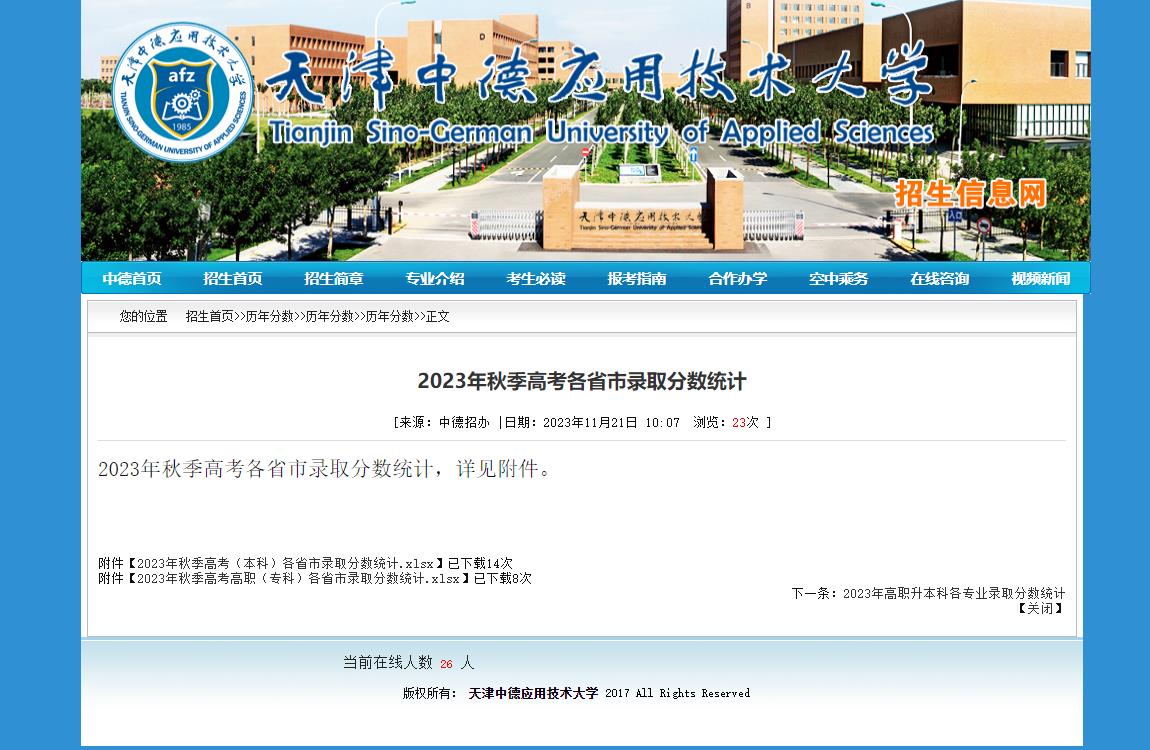Screen dimensions: 1150x750
Task: Click 空中乘务 in the navigation bar
Action: click(838, 279)
